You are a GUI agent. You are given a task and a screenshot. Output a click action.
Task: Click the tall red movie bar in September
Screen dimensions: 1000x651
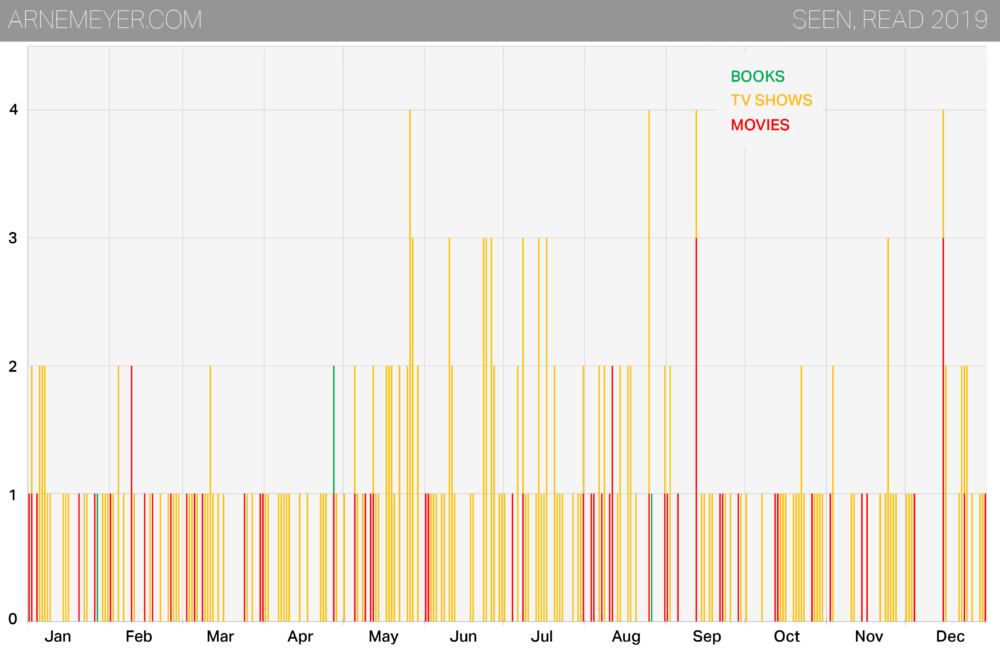click(696, 430)
